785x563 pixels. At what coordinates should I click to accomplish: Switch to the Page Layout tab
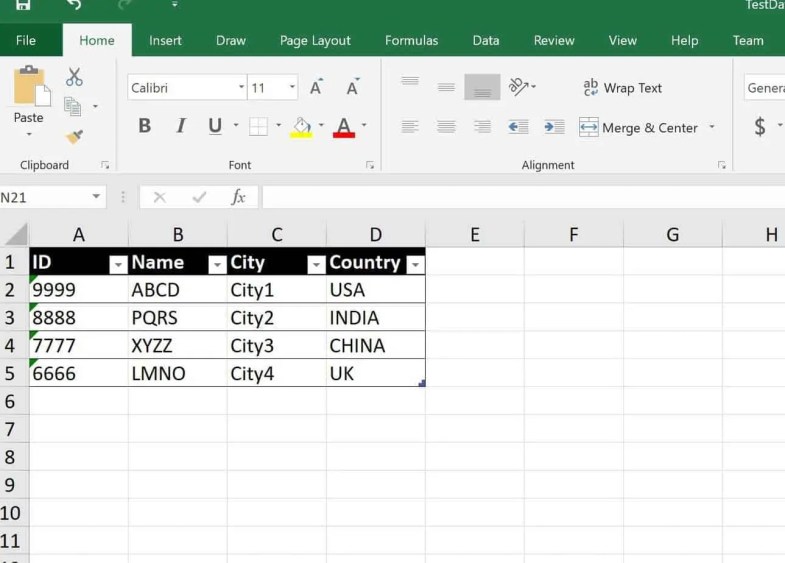point(315,40)
